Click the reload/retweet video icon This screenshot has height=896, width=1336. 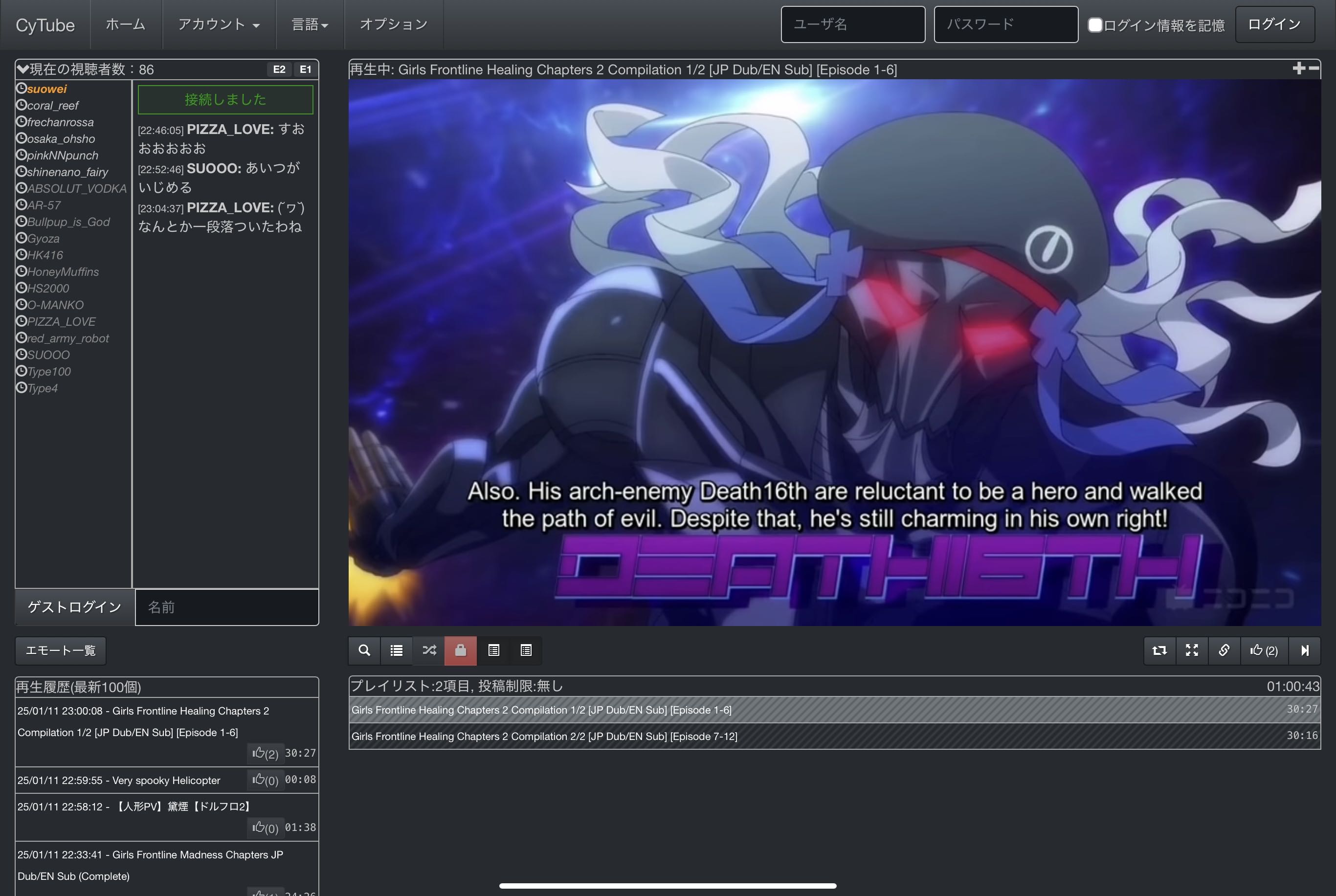pos(1159,650)
